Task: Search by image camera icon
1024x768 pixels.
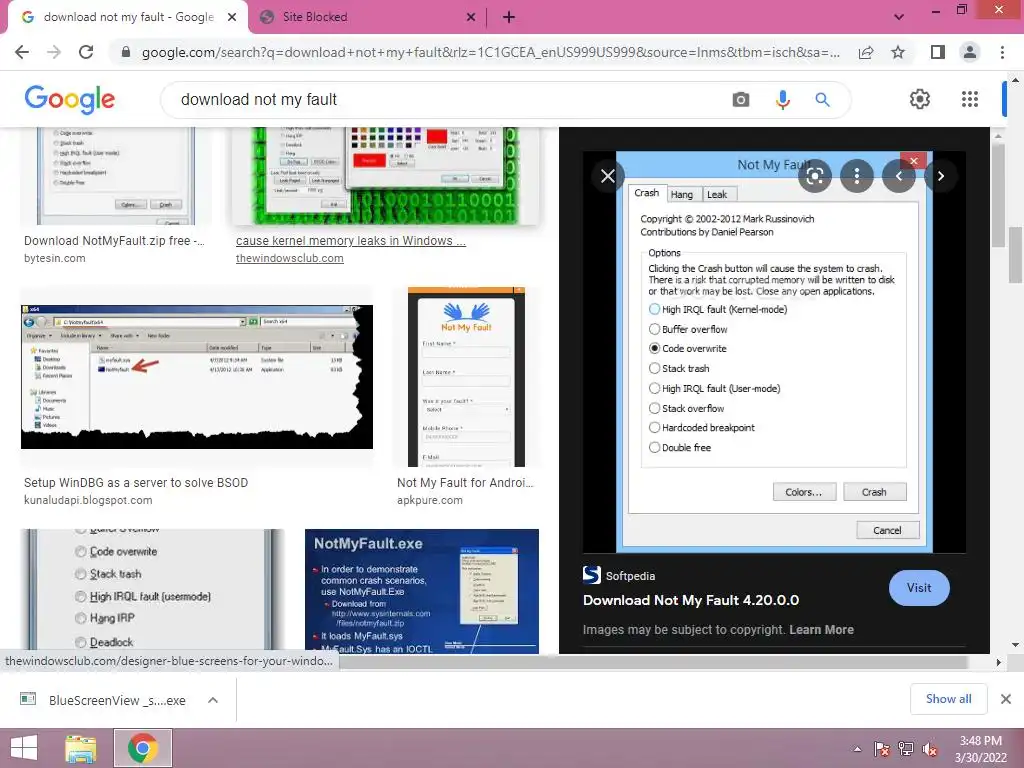Action: (x=741, y=100)
